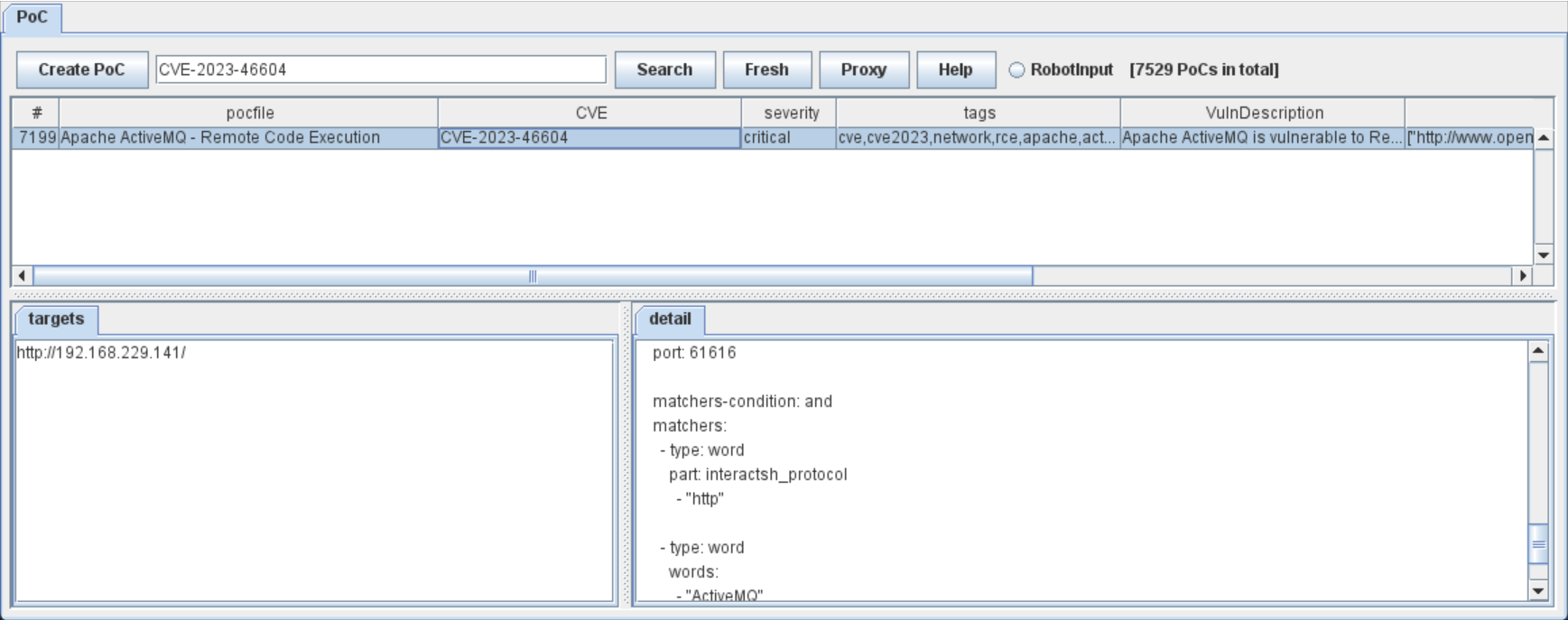Image resolution: width=1568 pixels, height=620 pixels.
Task: Click the Help button
Action: [955, 69]
